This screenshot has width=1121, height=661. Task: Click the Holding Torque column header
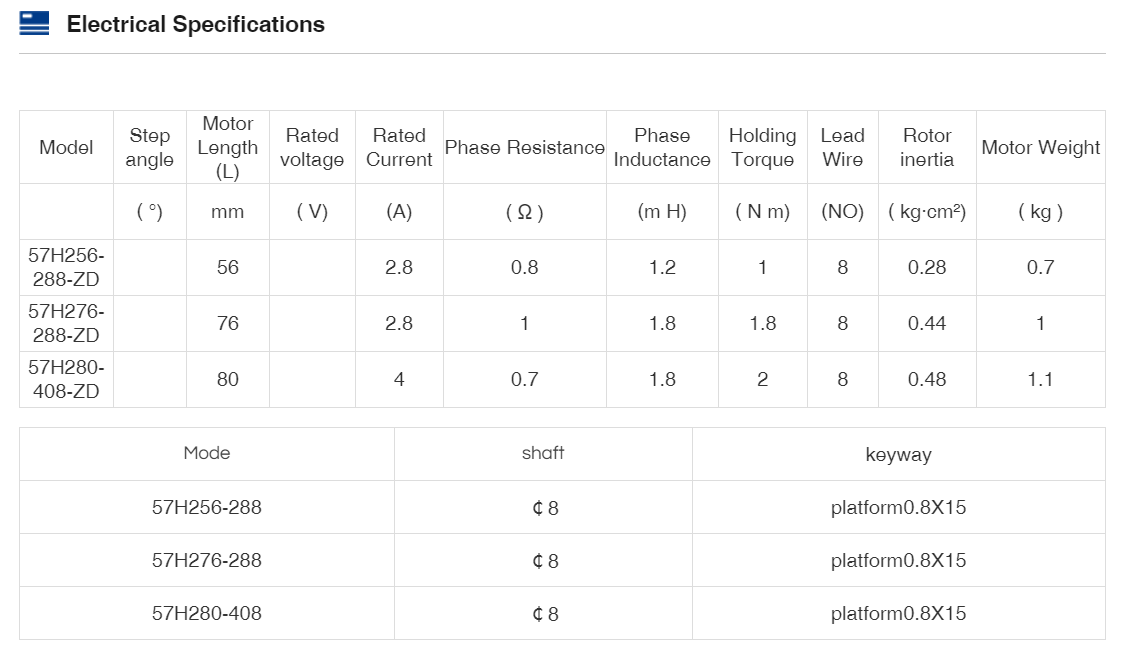762,148
